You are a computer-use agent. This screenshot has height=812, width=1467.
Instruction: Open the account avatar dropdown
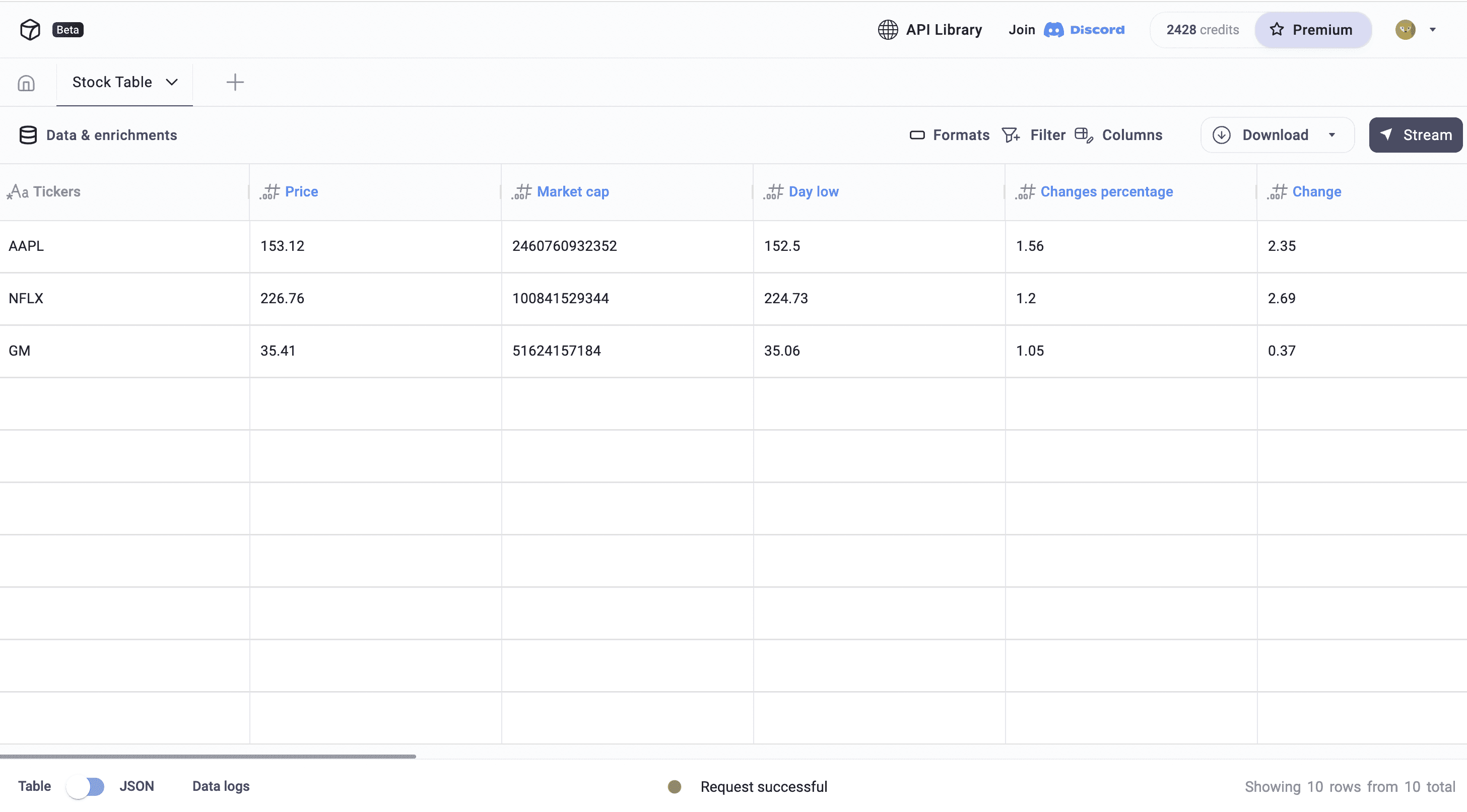pos(1433,30)
